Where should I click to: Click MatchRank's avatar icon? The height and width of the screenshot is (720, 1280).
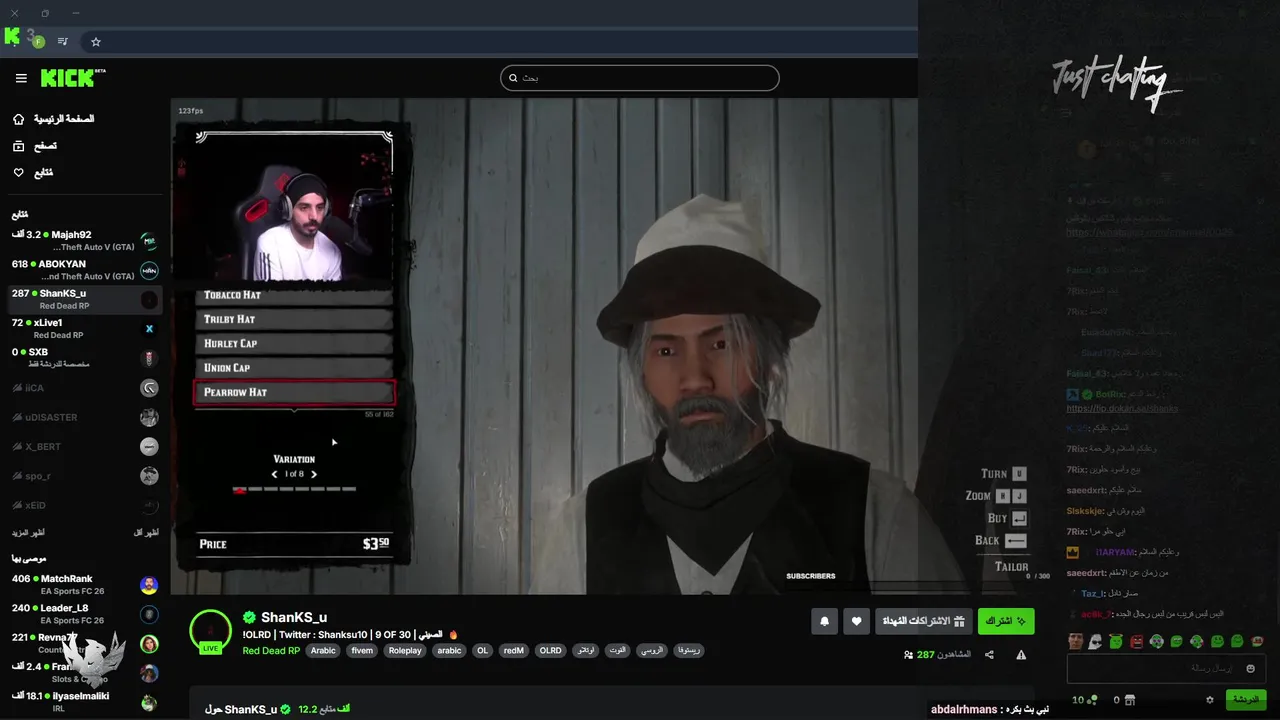(149, 585)
